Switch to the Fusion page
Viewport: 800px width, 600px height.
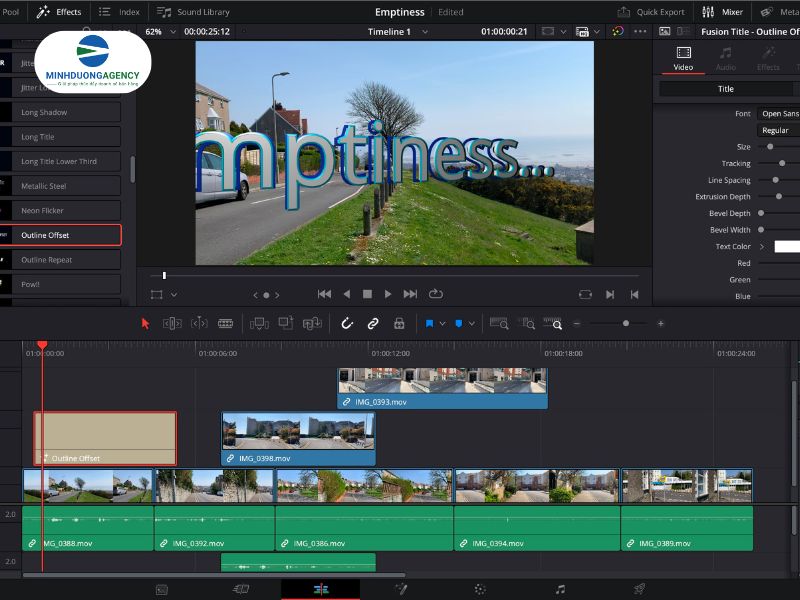pos(399,590)
